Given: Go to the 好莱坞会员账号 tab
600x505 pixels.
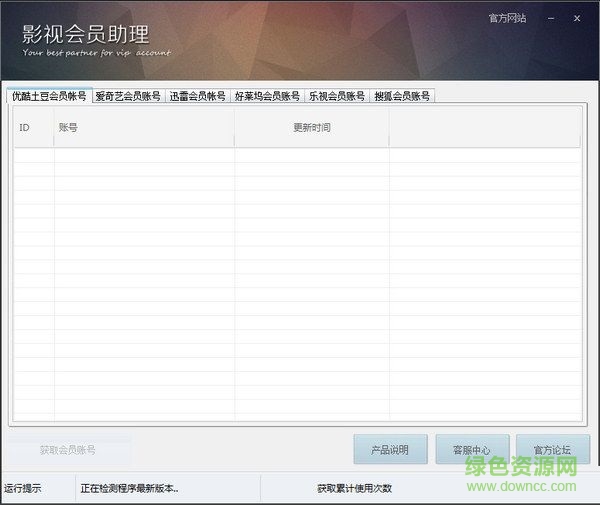Looking at the screenshot, I should [x=267, y=96].
